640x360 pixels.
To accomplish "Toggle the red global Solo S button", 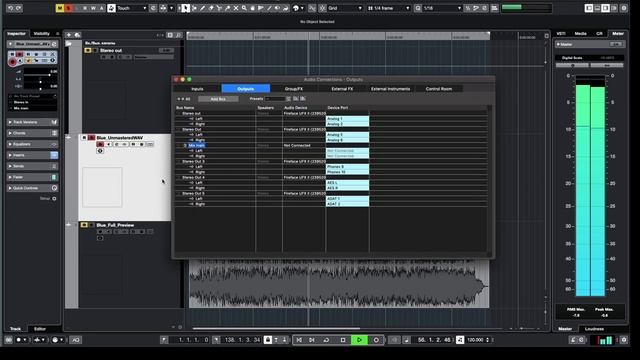I will [68, 8].
